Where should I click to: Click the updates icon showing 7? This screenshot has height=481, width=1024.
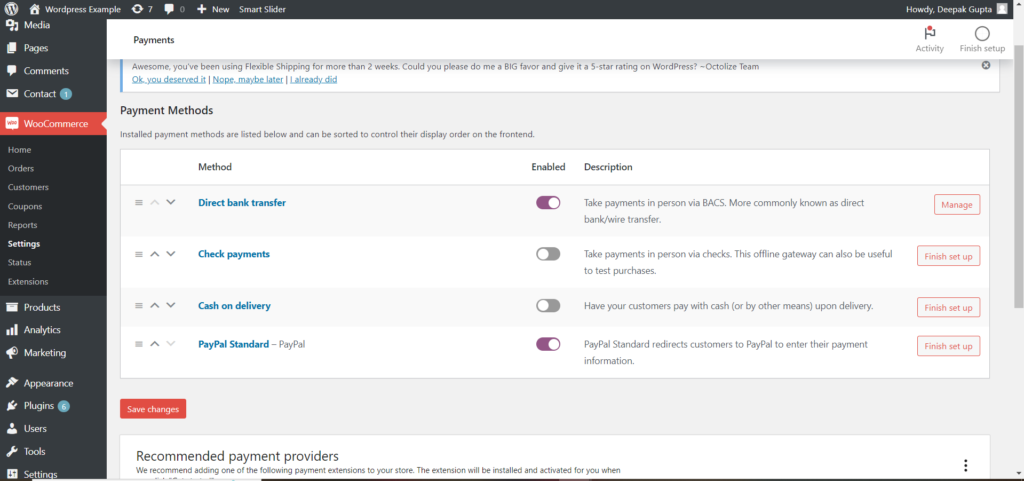[136, 9]
